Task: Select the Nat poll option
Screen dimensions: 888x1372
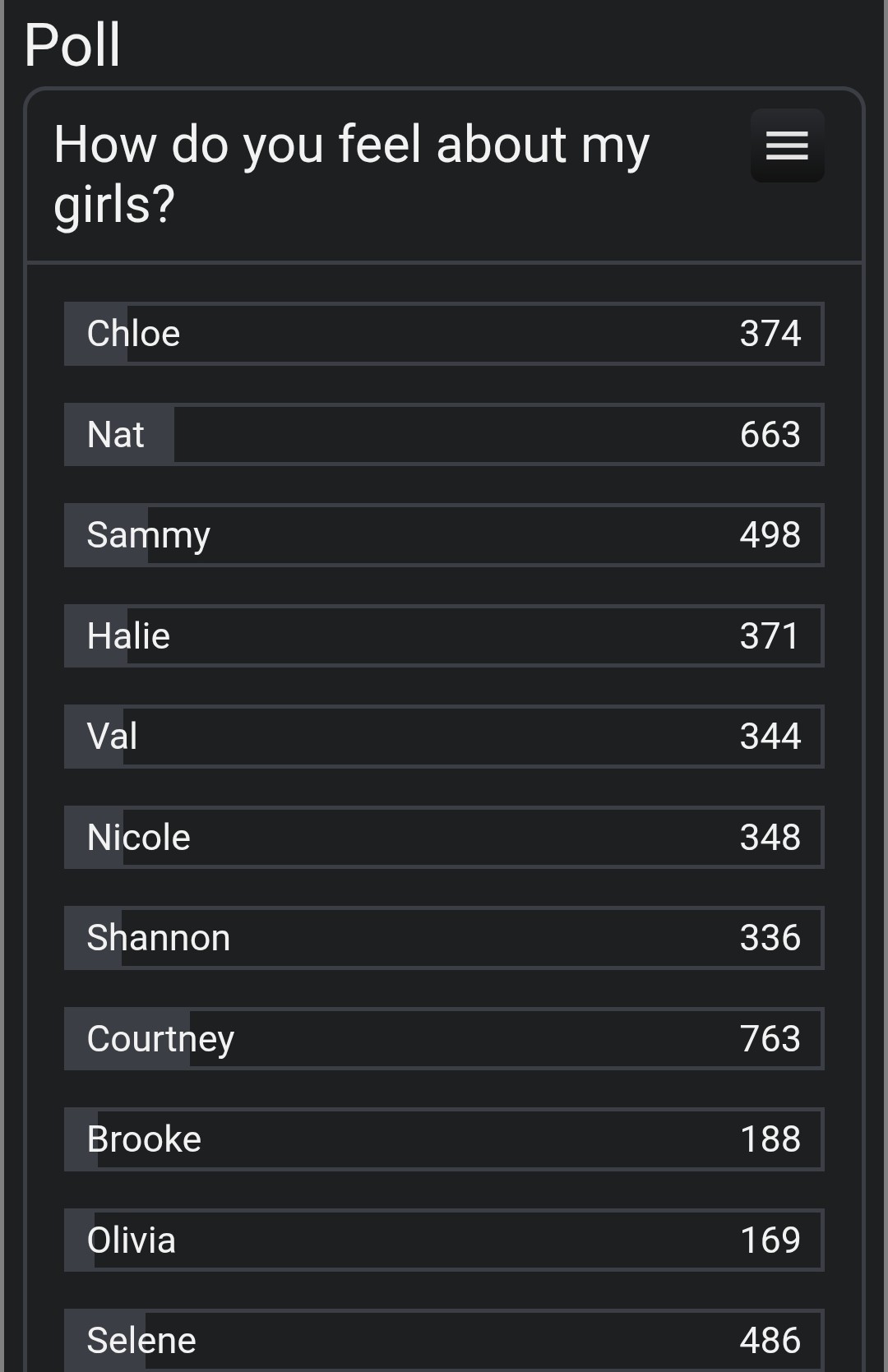Action: 444,435
